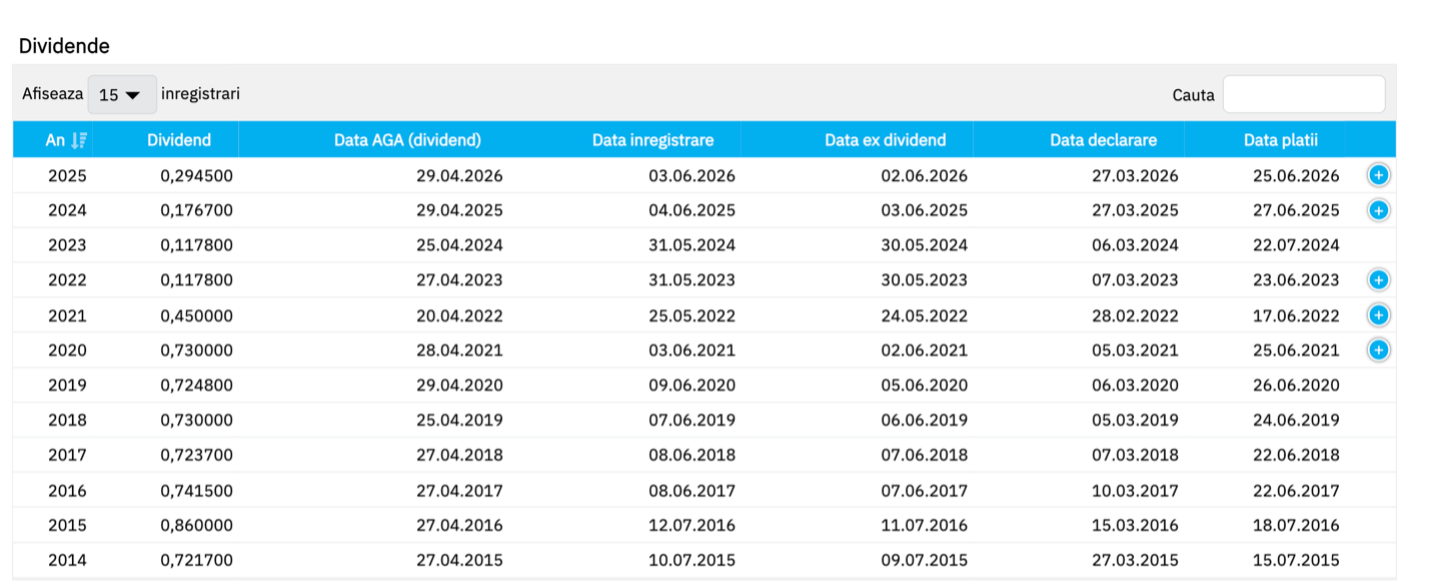Click the AGA date 27.04.2023

[460, 280]
